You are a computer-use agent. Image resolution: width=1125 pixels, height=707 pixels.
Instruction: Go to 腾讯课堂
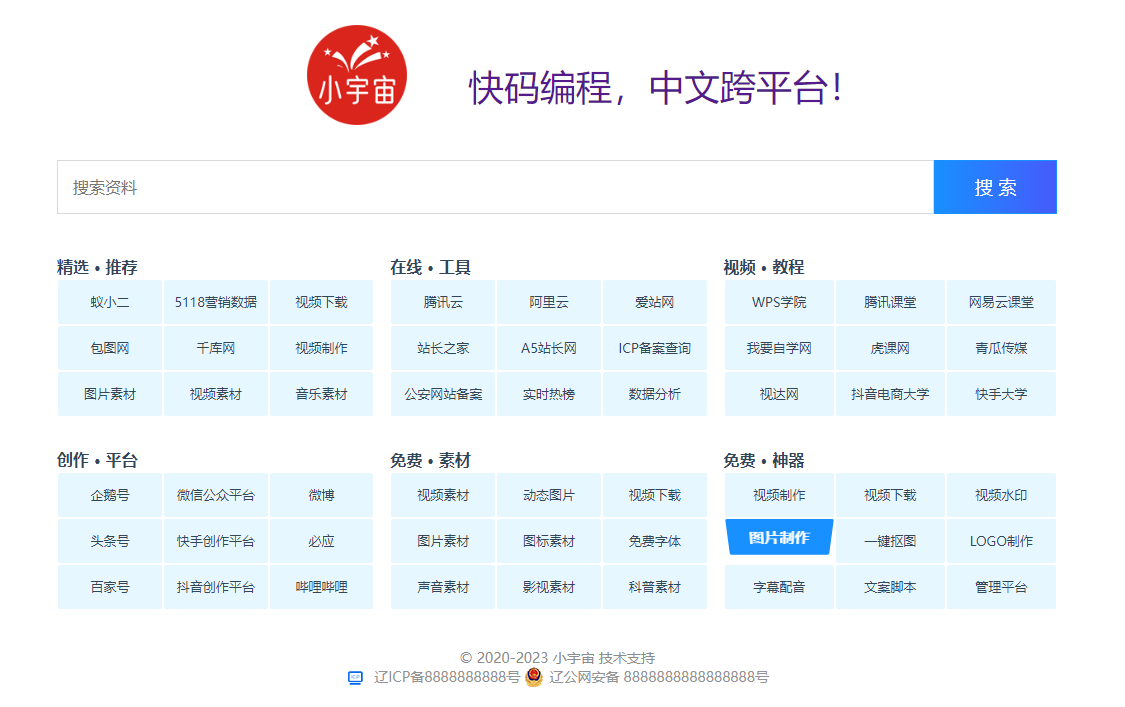890,302
